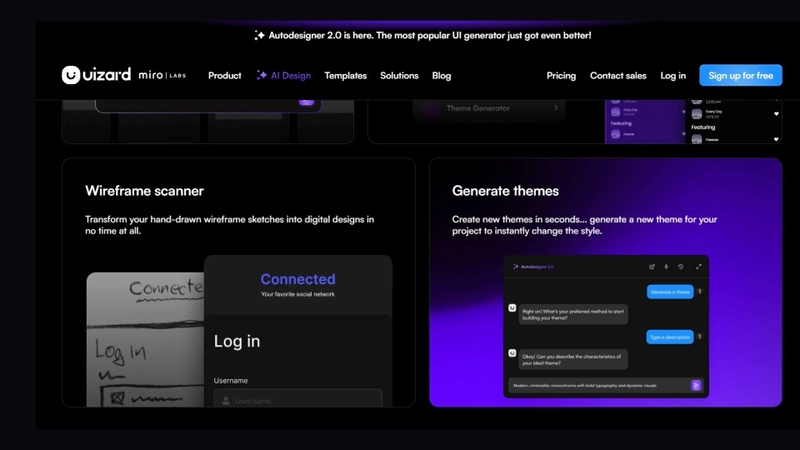Viewport: 800px width, 450px height.
Task: Click lightning bolt icon in chat header
Action: coord(666,266)
